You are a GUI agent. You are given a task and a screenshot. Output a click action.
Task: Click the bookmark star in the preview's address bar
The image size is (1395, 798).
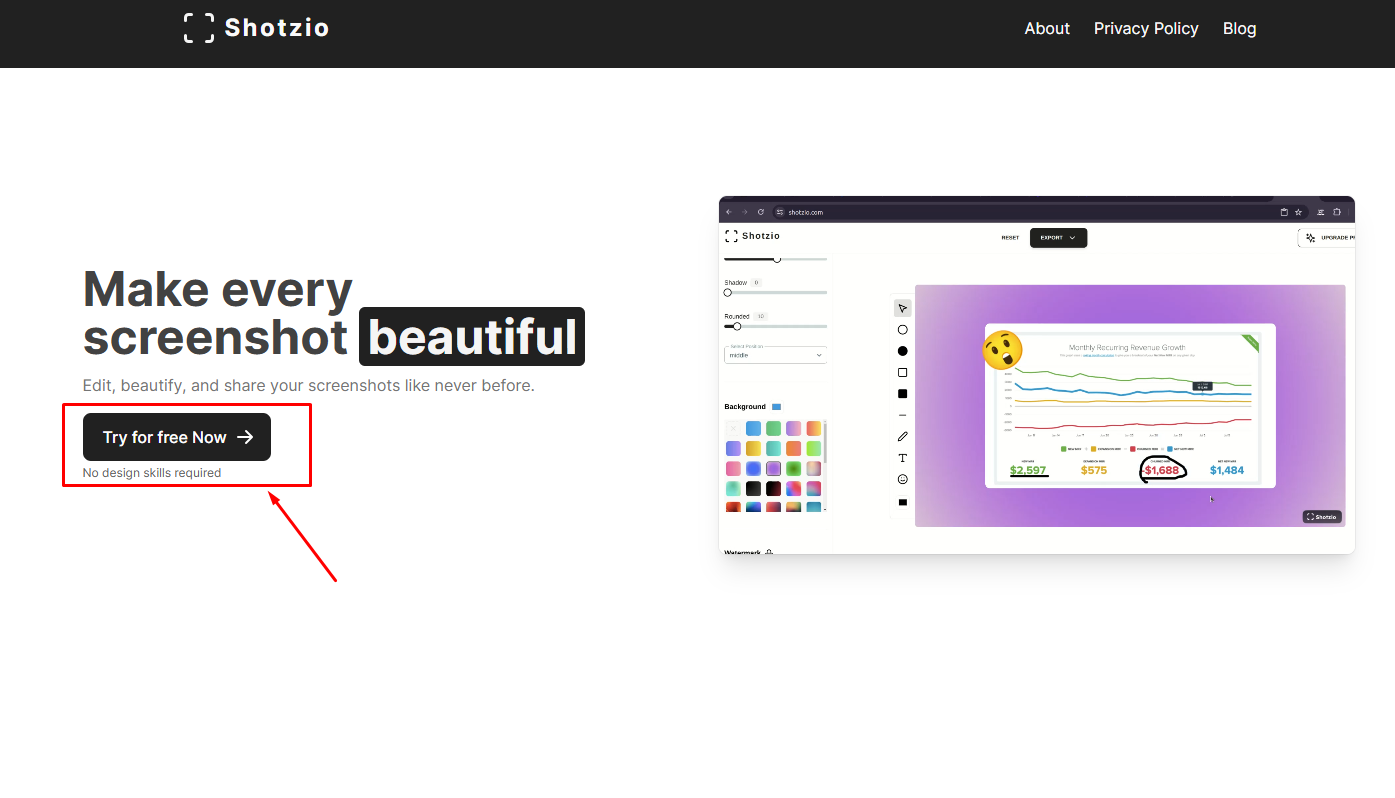1298,212
